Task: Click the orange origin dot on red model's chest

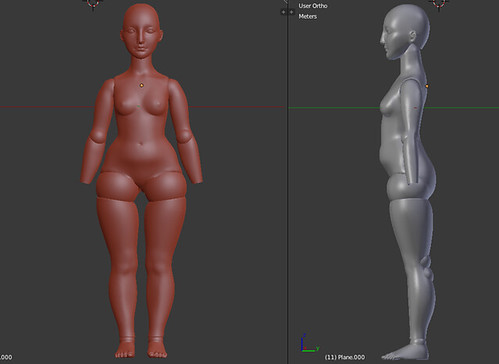Action: [141, 85]
